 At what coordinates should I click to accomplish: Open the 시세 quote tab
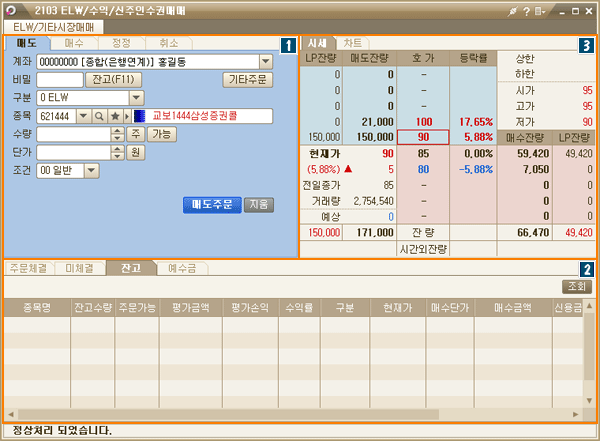pyautogui.click(x=317, y=43)
